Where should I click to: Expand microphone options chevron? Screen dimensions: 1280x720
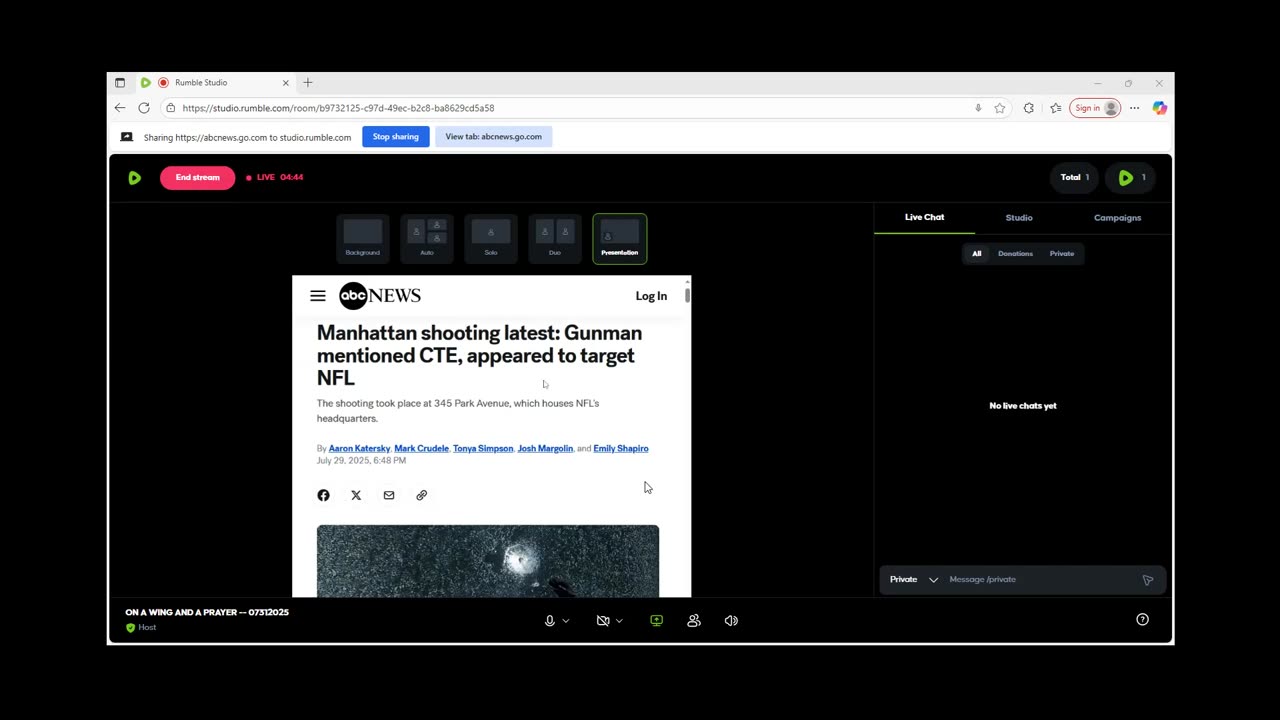[x=566, y=621]
